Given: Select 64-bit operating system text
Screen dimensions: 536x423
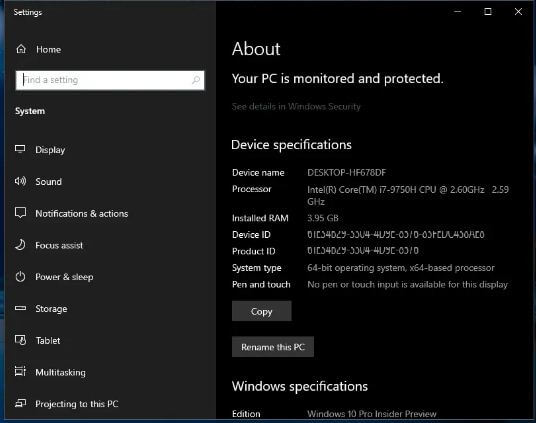Looking at the screenshot, I should [401, 268].
